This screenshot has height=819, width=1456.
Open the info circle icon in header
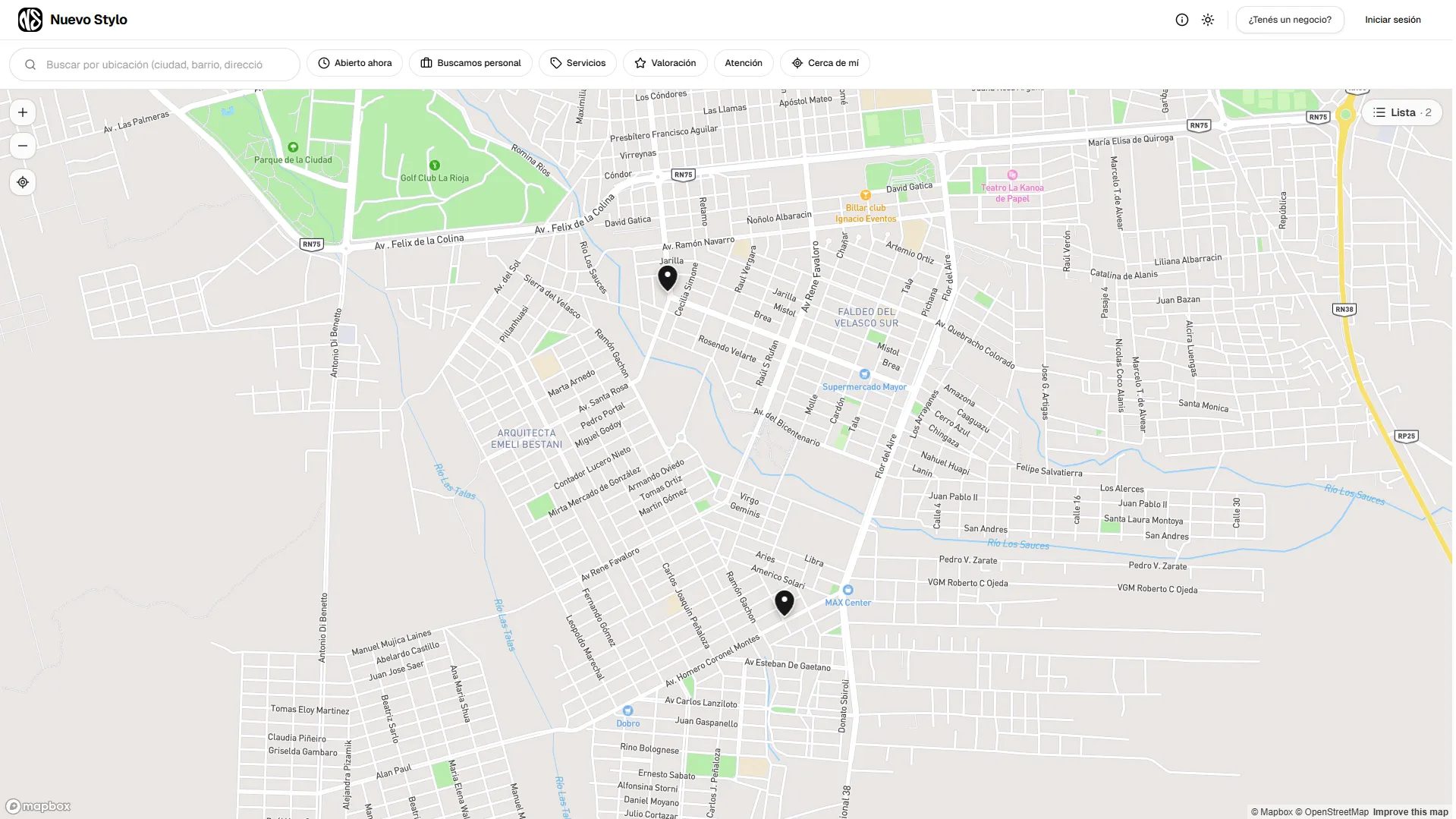tap(1182, 20)
